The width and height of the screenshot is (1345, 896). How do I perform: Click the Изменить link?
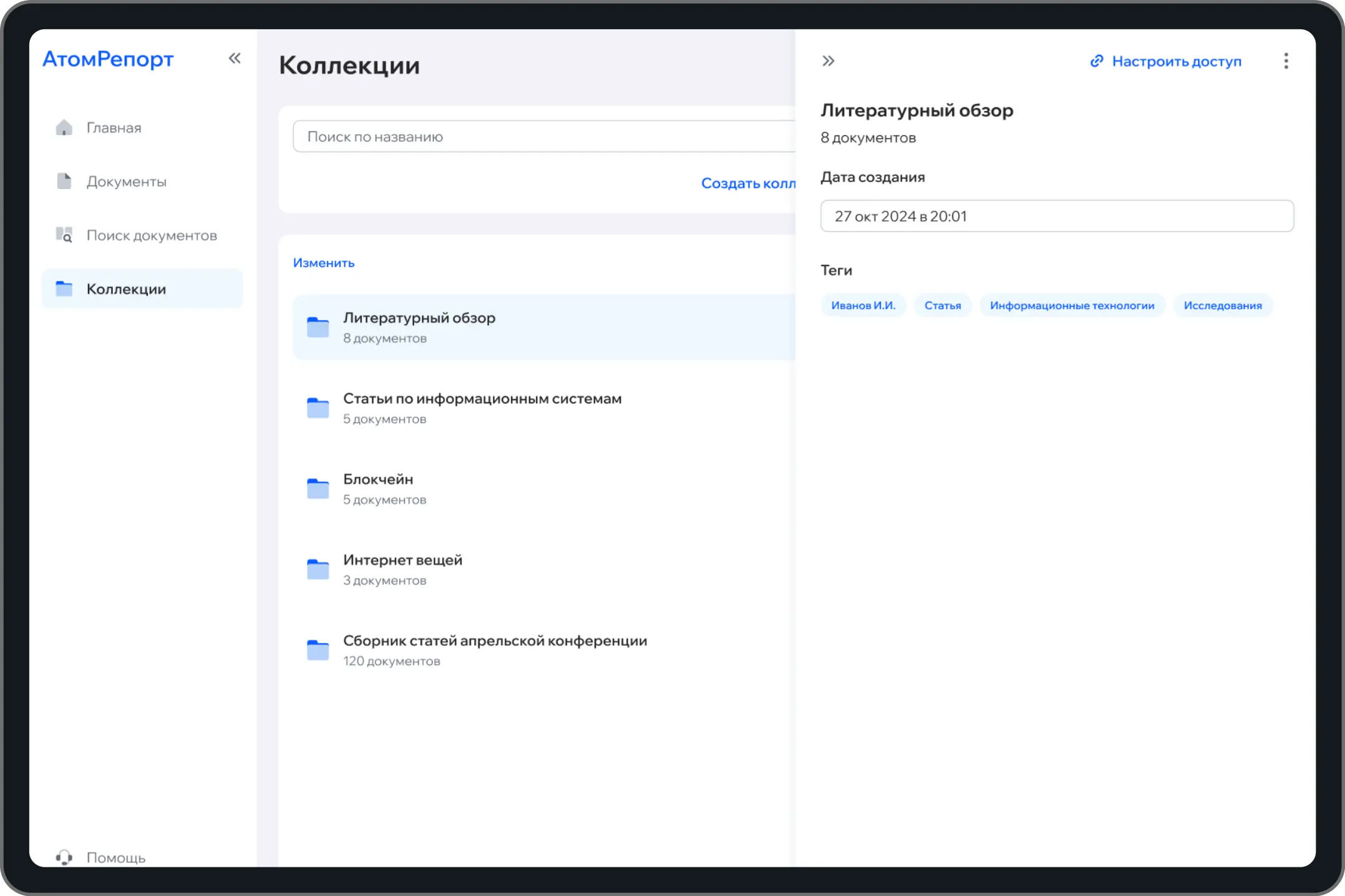pos(324,263)
